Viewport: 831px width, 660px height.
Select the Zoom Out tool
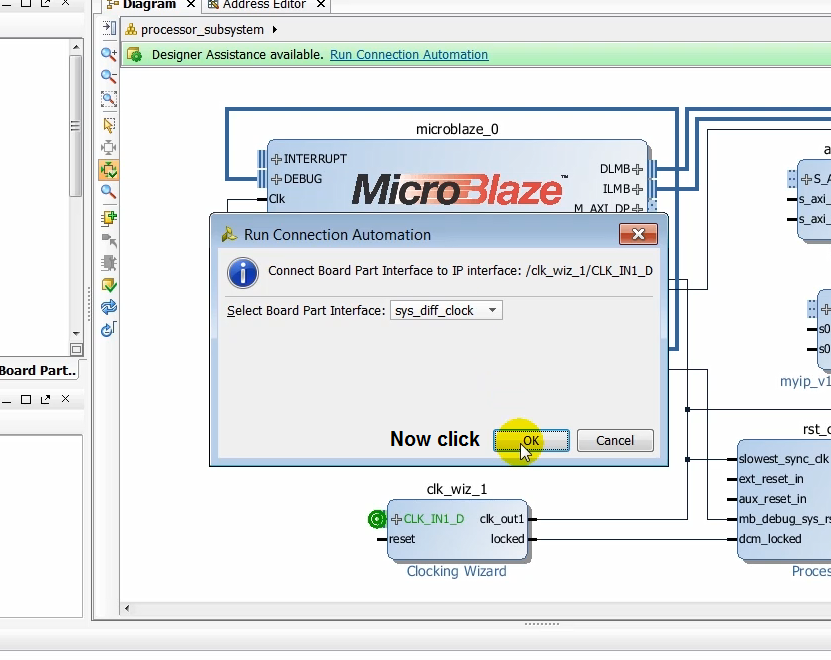coord(108,76)
